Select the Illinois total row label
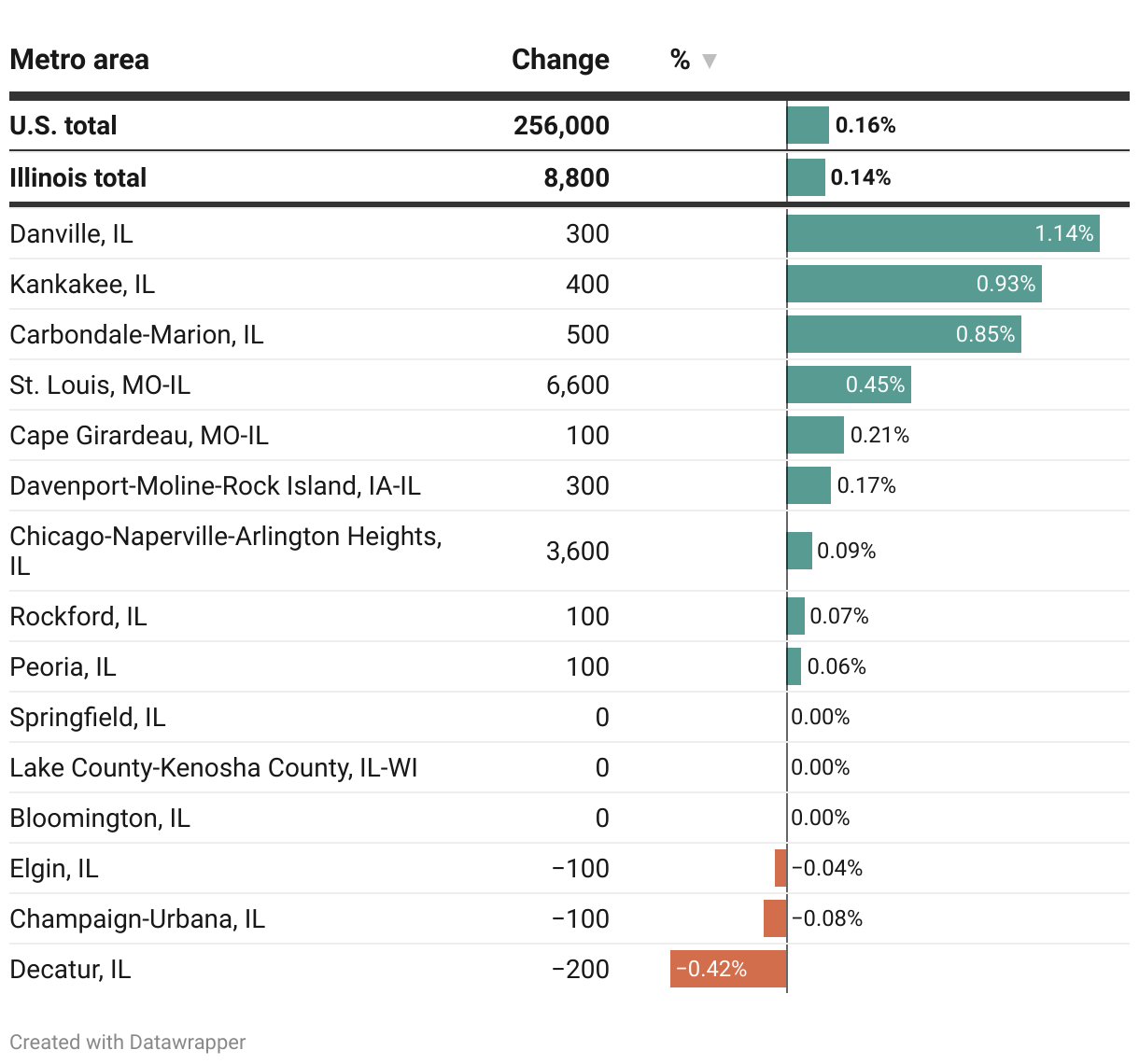 pyautogui.click(x=78, y=177)
